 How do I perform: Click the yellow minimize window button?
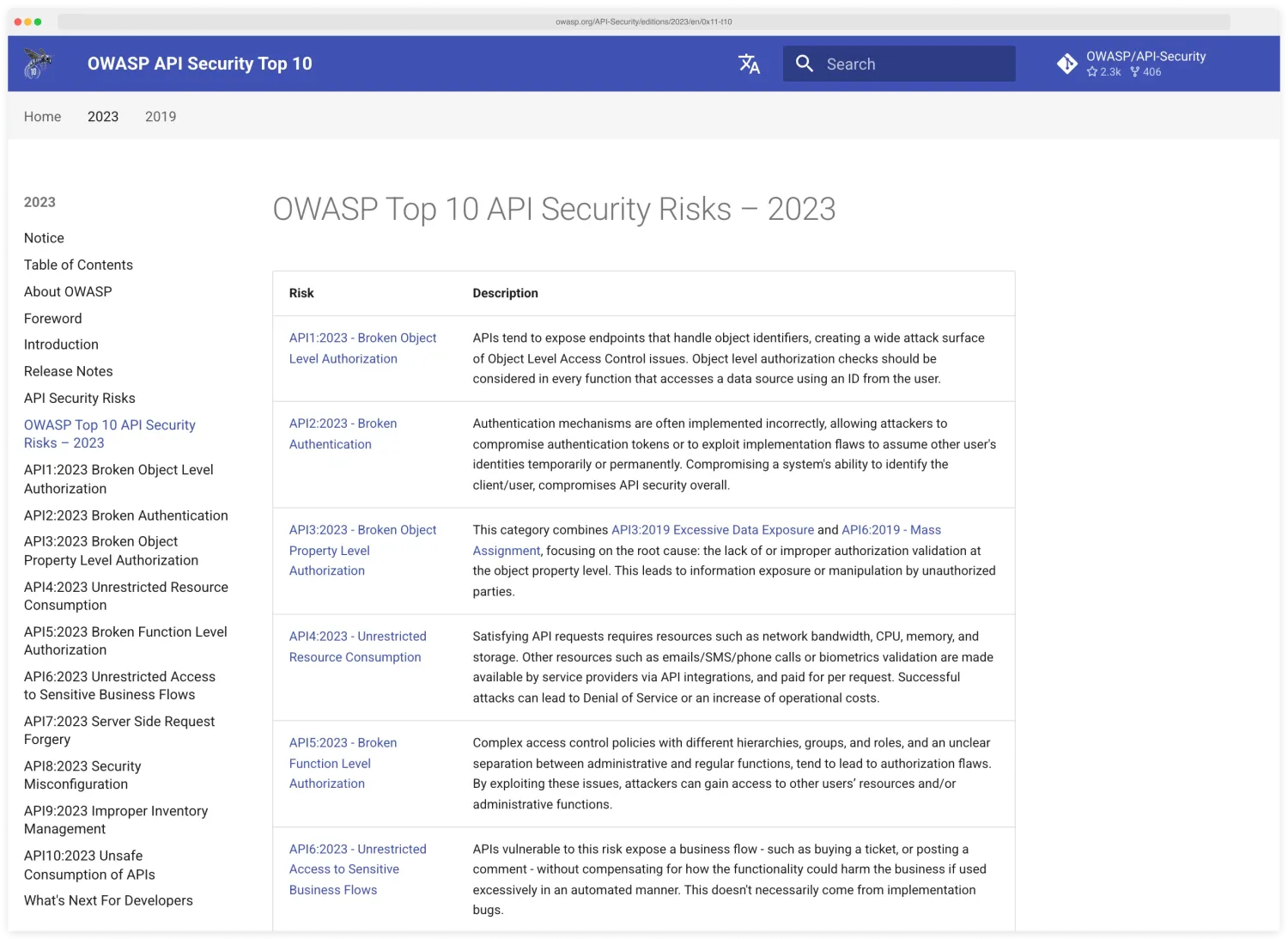pos(27,22)
